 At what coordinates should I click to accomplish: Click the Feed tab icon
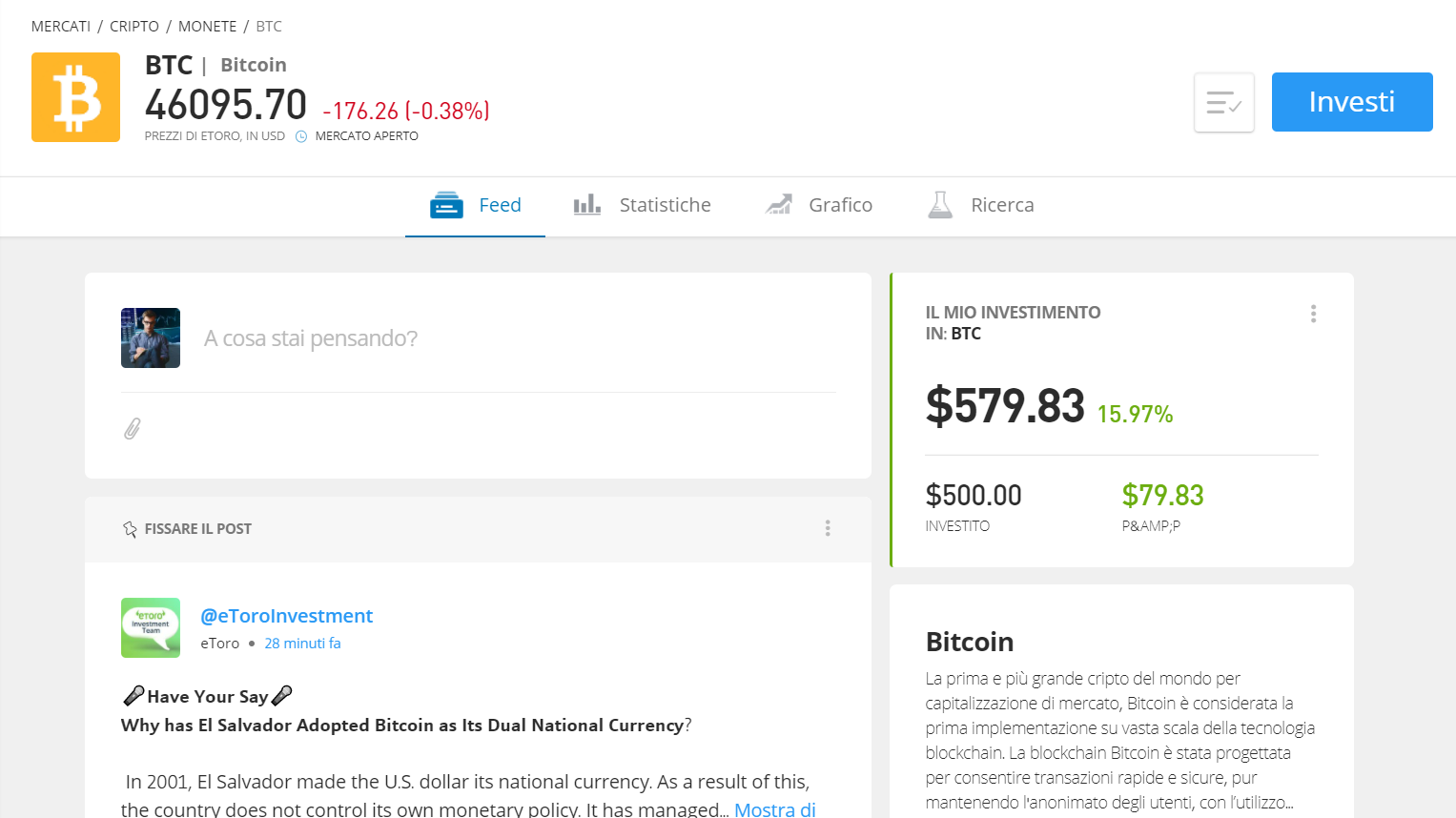pyautogui.click(x=446, y=205)
